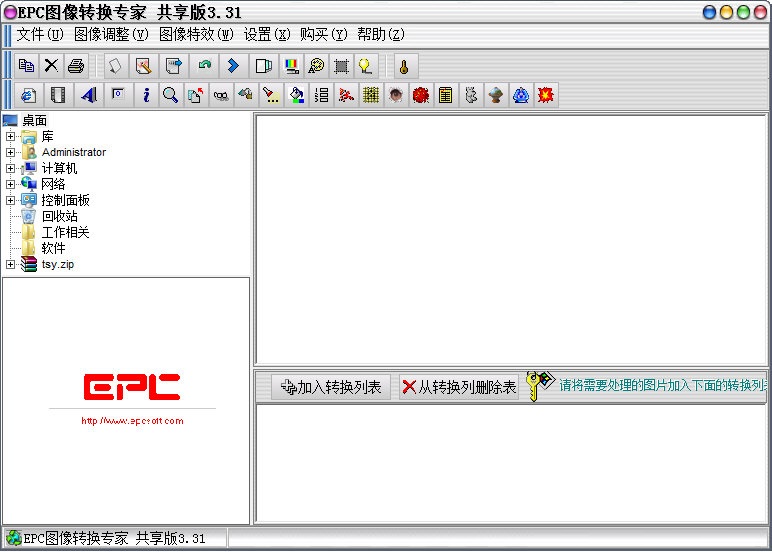
Task: Click the brown key toolbar icon
Action: [404, 65]
